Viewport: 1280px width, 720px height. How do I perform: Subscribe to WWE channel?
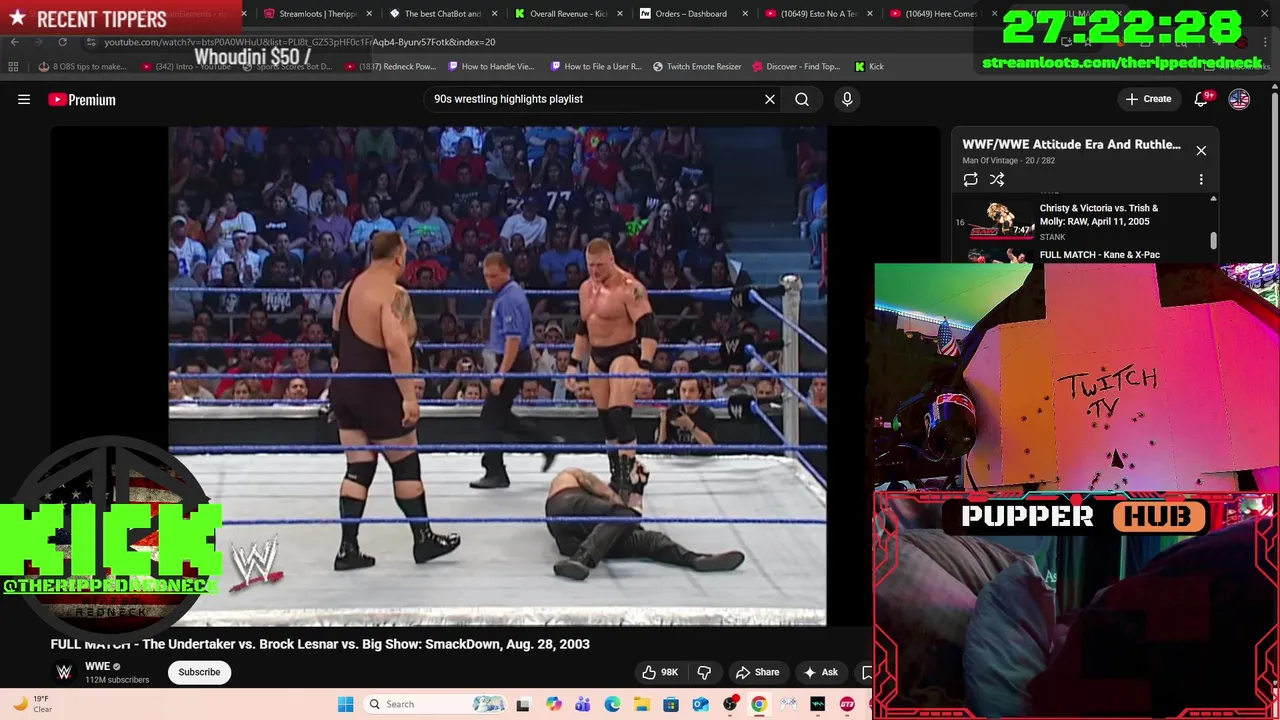click(199, 672)
